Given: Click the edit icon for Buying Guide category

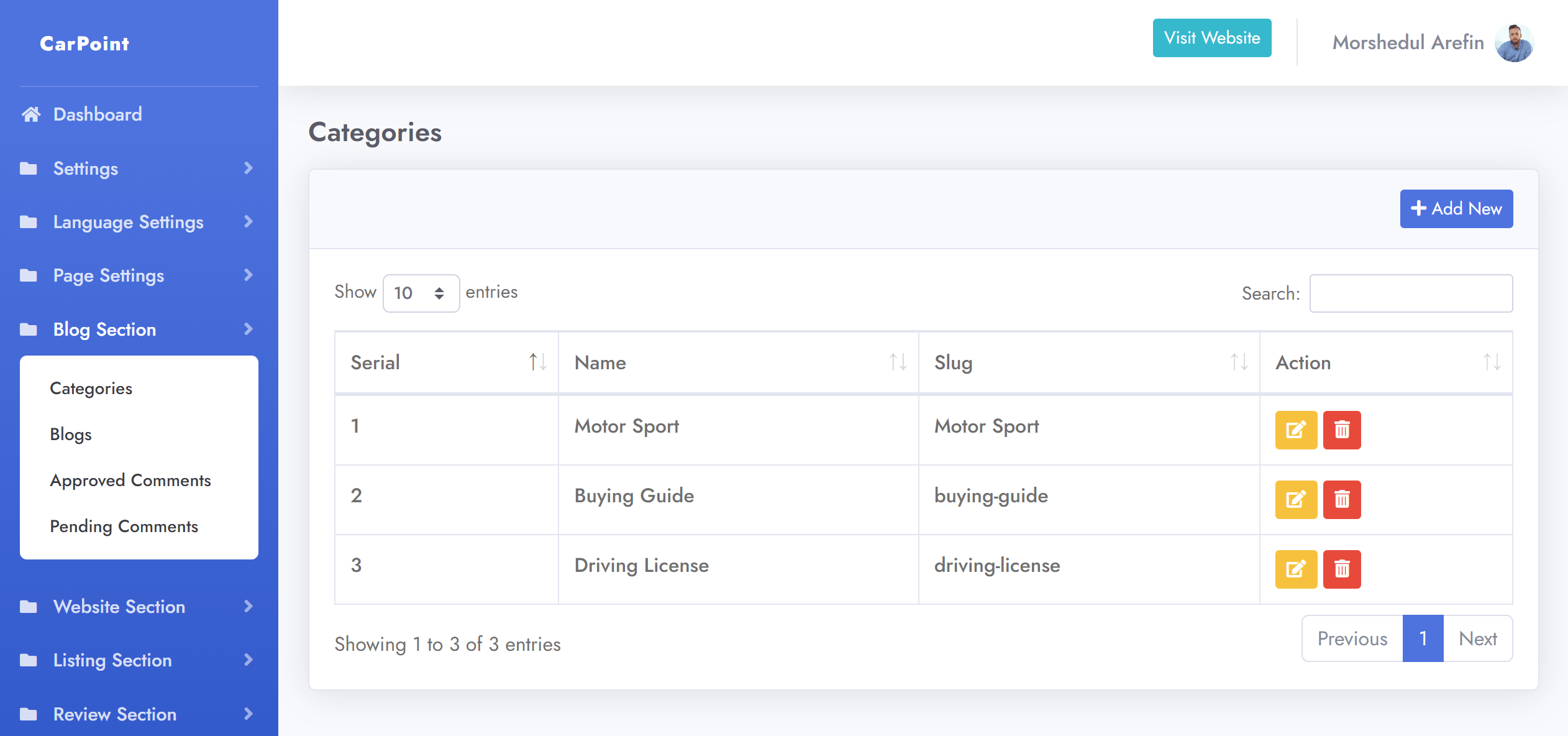Looking at the screenshot, I should (x=1295, y=499).
